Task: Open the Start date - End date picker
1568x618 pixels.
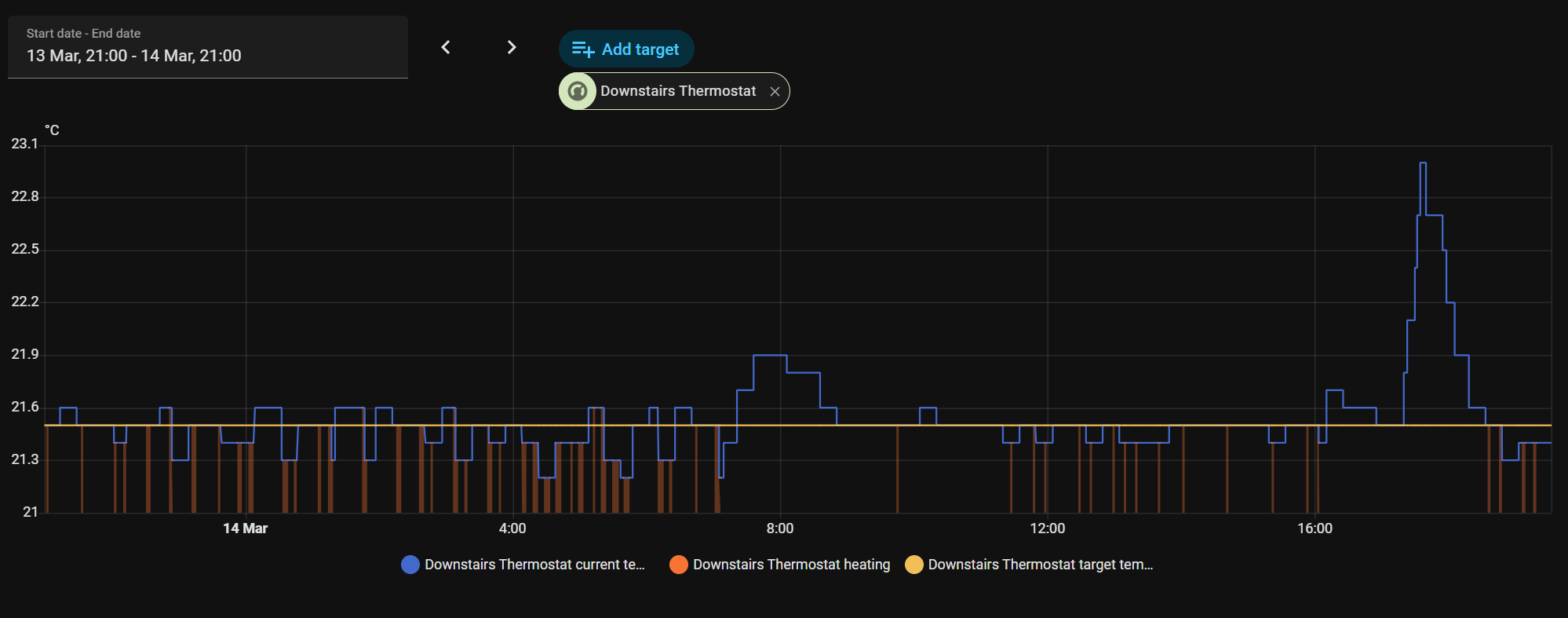Action: pos(208,47)
